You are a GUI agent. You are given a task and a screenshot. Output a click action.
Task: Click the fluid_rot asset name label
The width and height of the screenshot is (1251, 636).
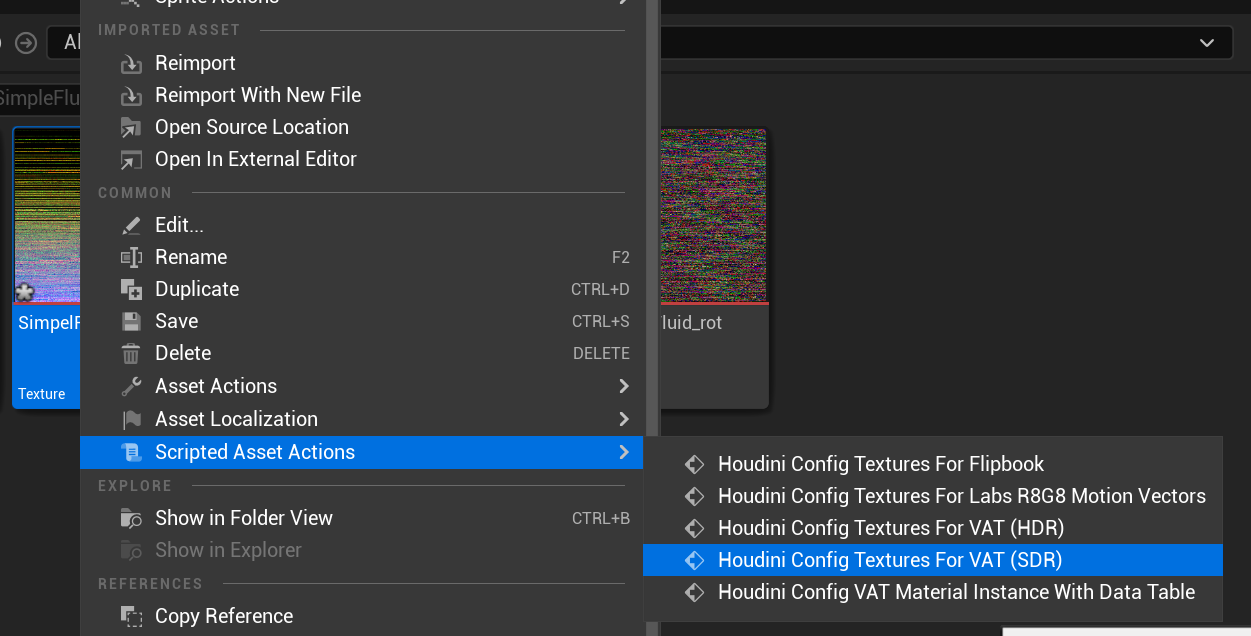click(x=691, y=323)
